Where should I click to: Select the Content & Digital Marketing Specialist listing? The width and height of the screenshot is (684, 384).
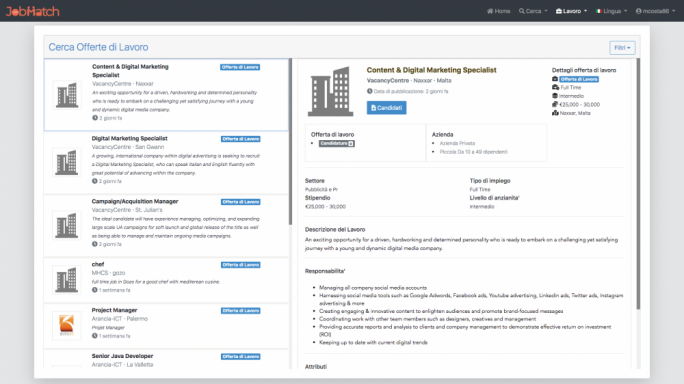[166, 95]
